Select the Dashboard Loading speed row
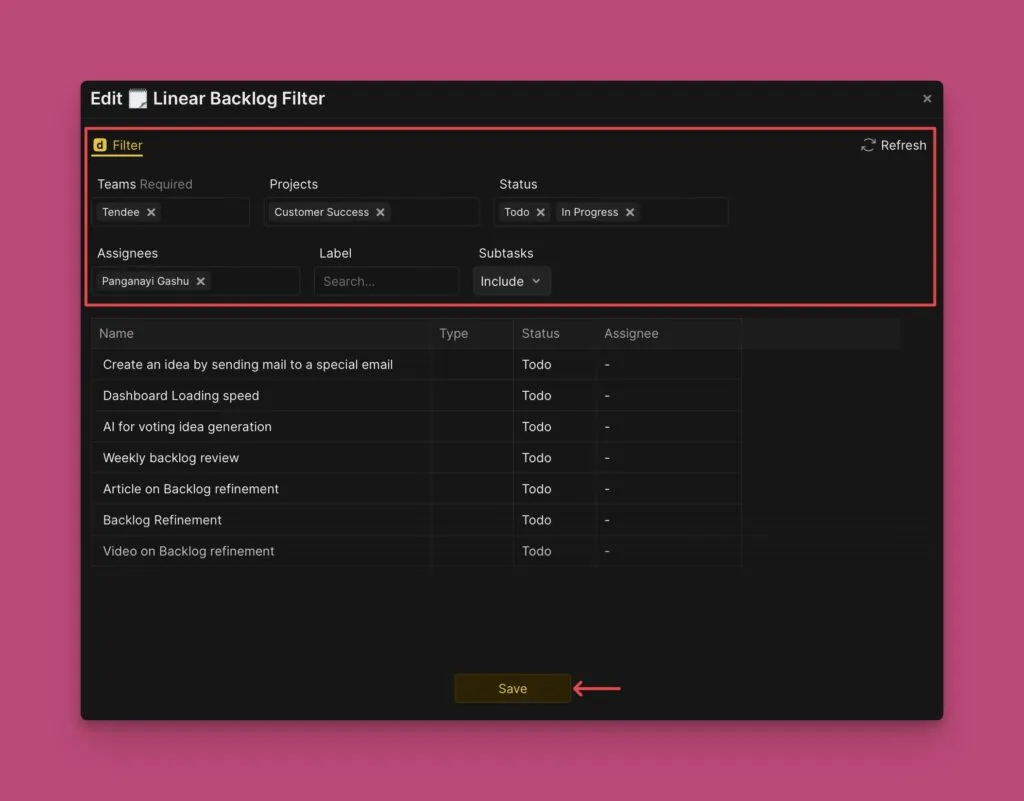Screen dimensions: 1024x801 181,396
